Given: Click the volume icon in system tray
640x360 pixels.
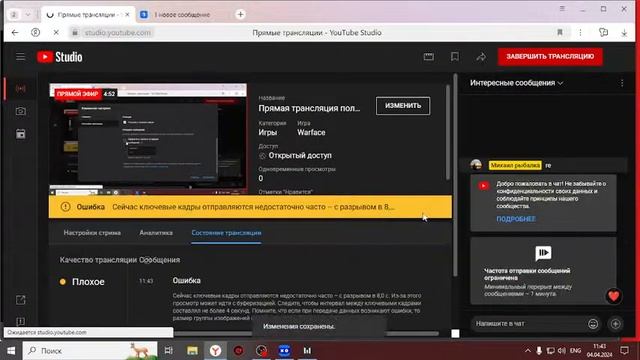Looking at the screenshot, I should pos(562,351).
